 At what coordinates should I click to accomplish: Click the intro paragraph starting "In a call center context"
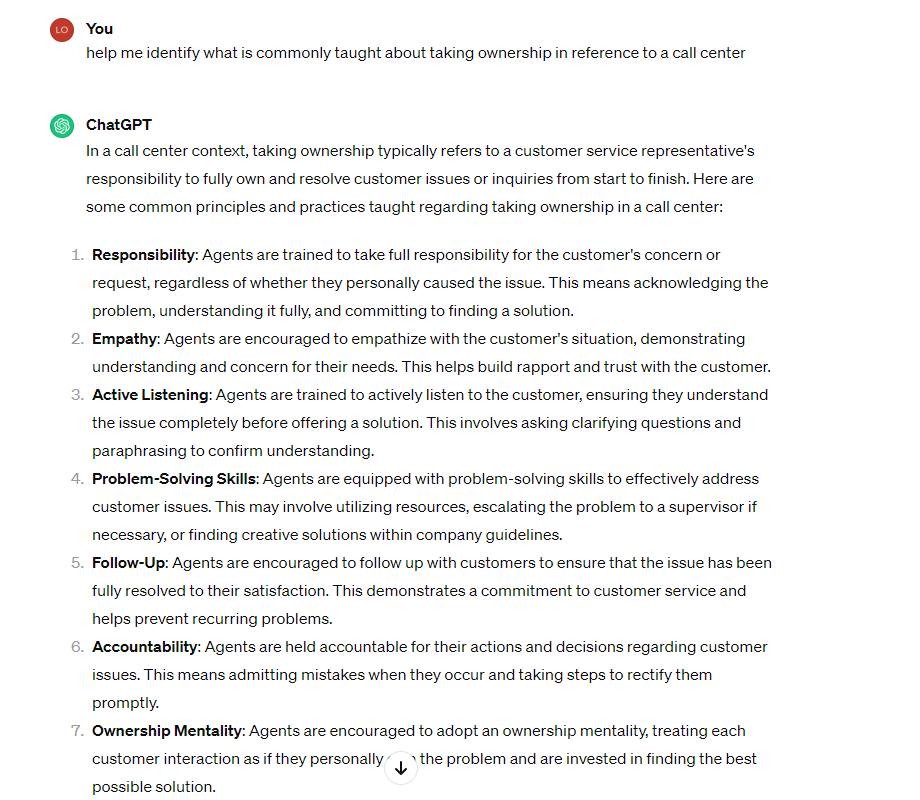(420, 178)
